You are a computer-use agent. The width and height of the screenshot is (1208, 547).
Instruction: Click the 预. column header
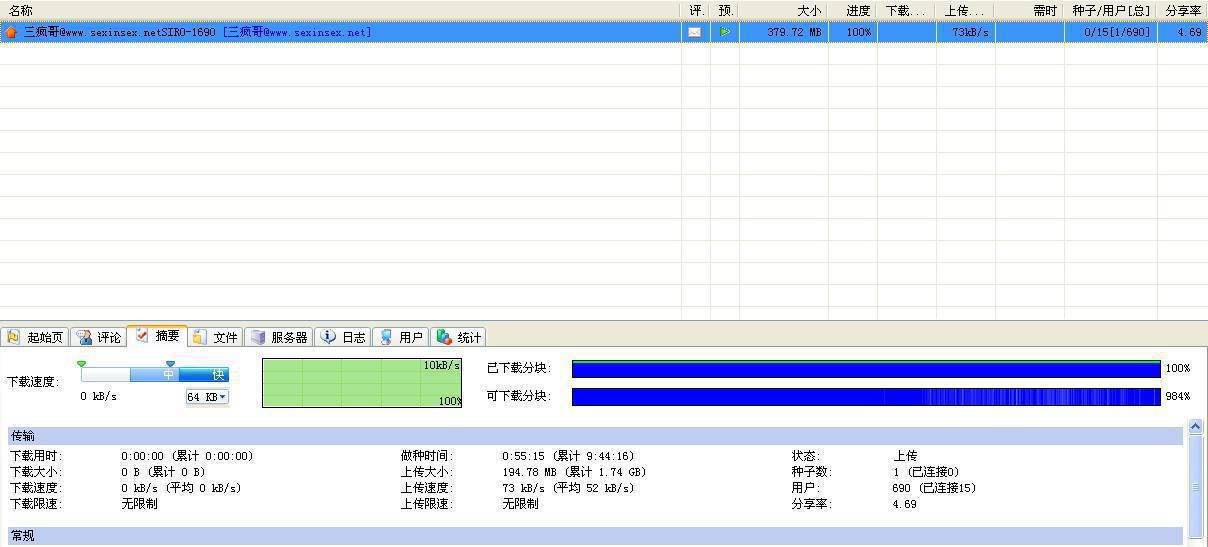725,10
